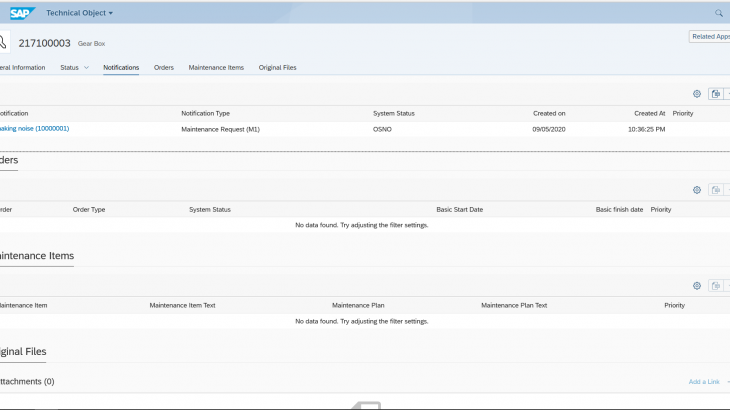Click the Maintenance Items section heading
This screenshot has width=730, height=410.
point(37,256)
